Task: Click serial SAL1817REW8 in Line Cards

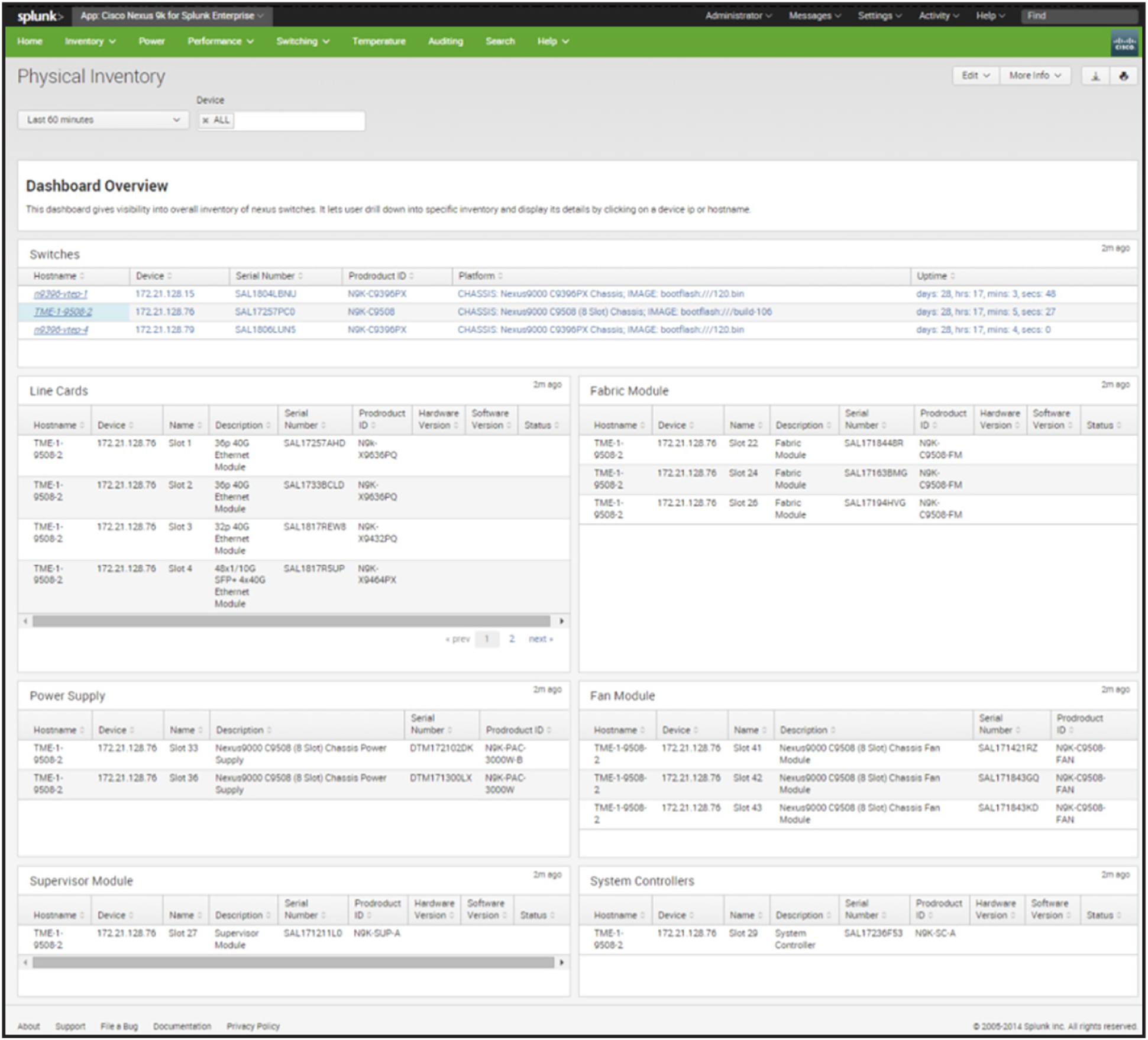Action: (314, 527)
